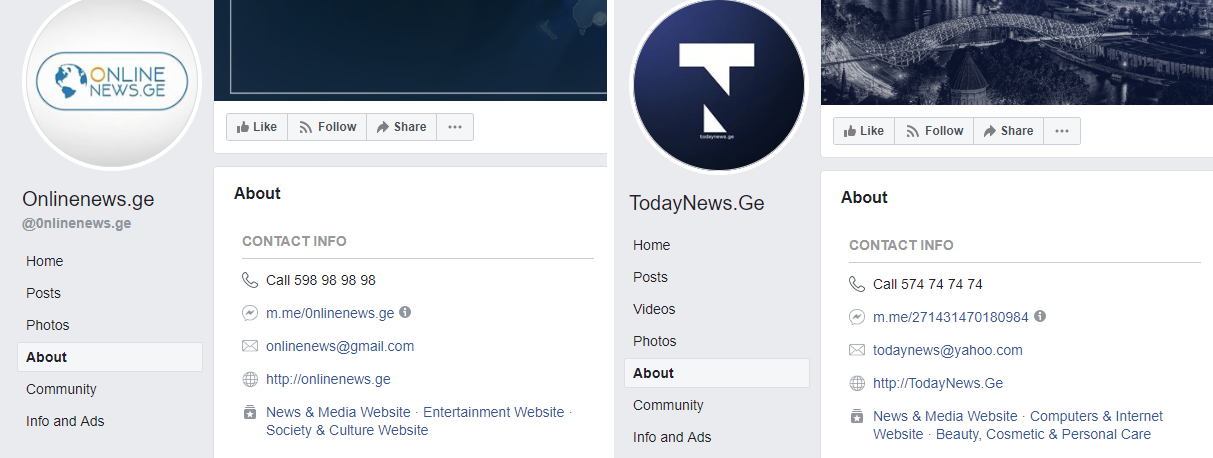Open the m.me/271431470180984 Messenger link
The width and height of the screenshot is (1213, 458).
tap(951, 317)
